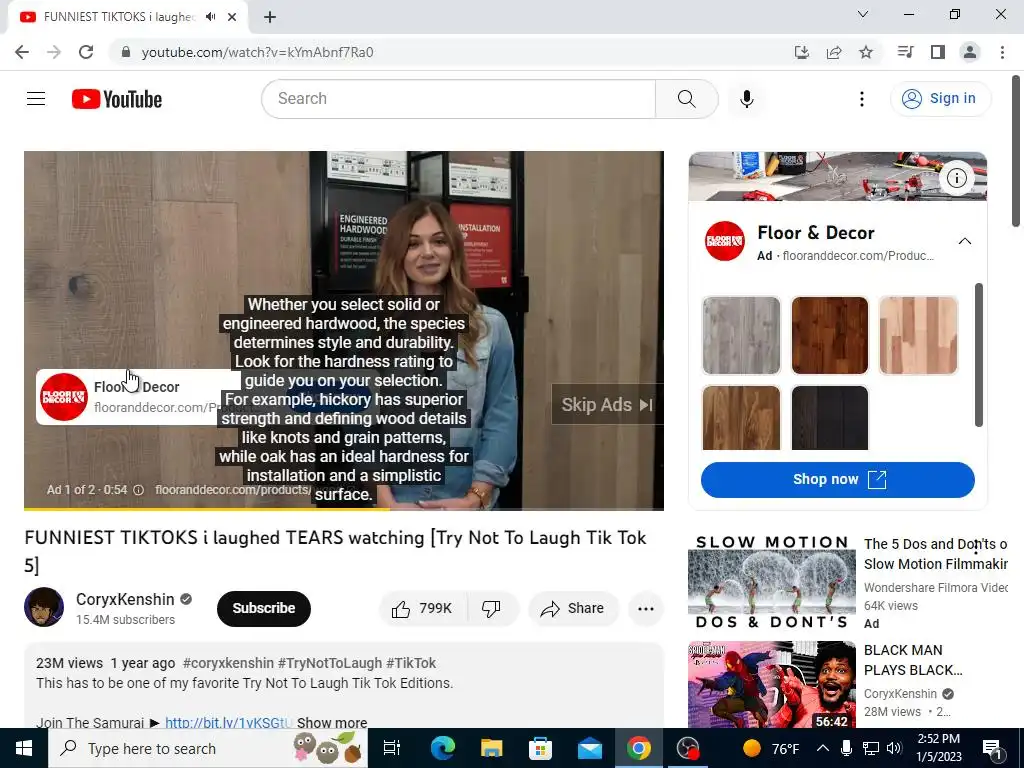Select the black wood flooring swatch

[829, 418]
